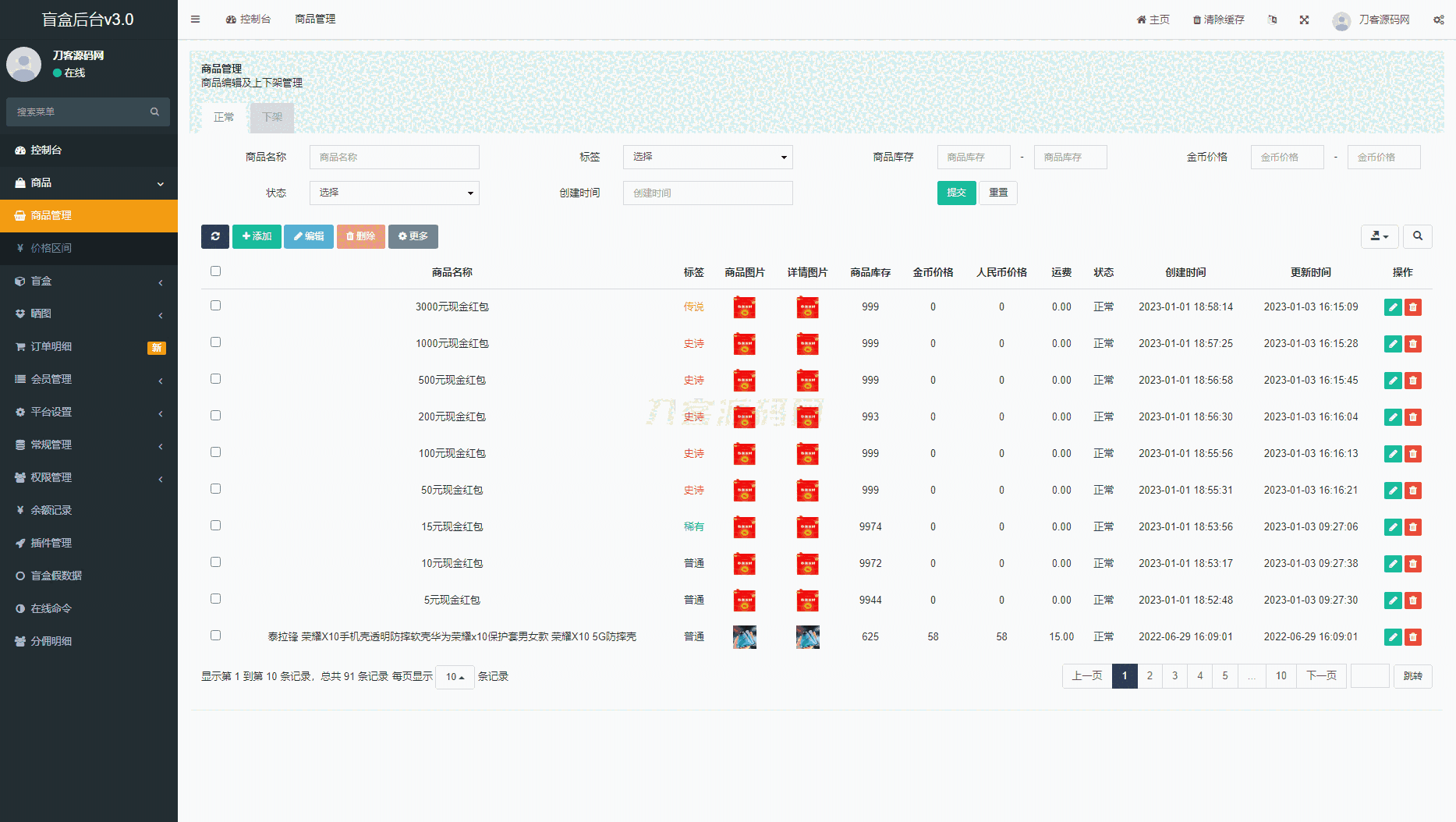1456x822 pixels.
Task: Click the search icon in sidebar menu search
Action: [154, 112]
